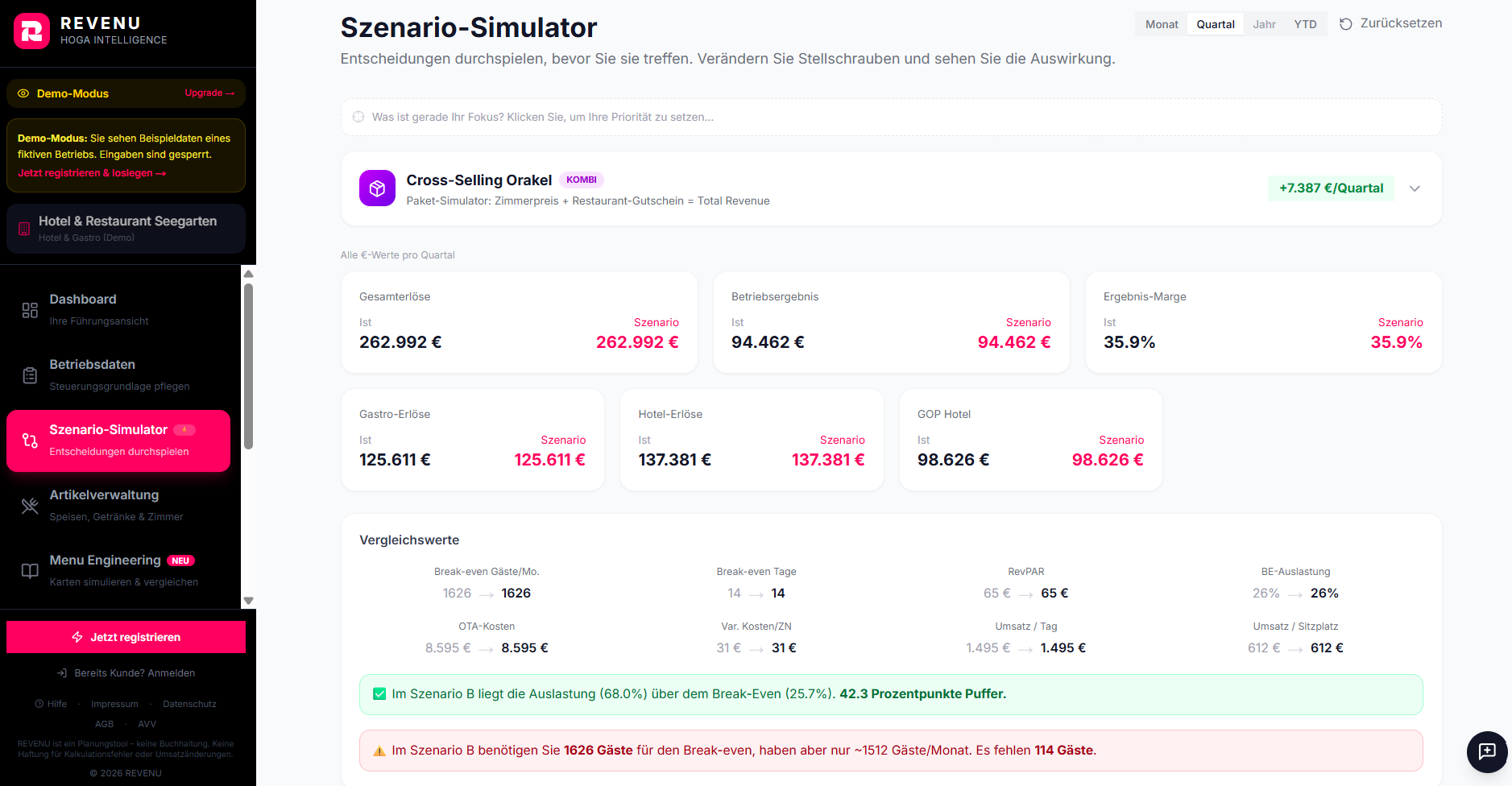The height and width of the screenshot is (786, 1512).
Task: Click the Szenario-Simulator sliders icon
Action: pyautogui.click(x=29, y=440)
